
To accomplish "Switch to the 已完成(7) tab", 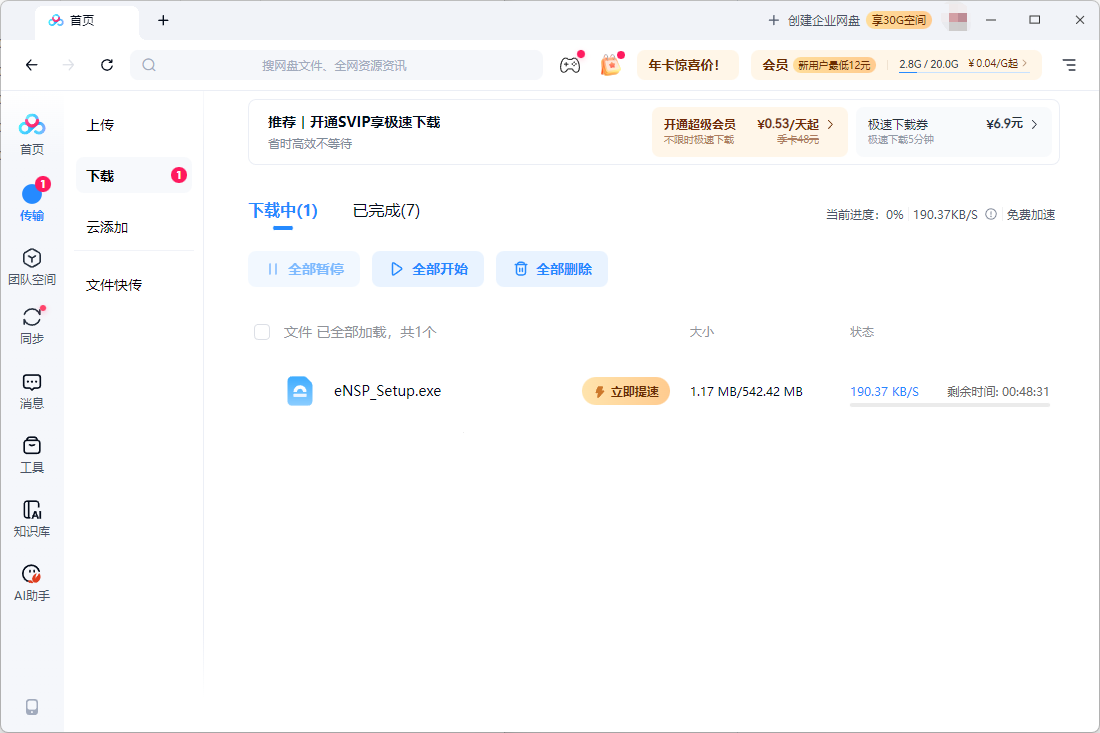I will coord(387,210).
